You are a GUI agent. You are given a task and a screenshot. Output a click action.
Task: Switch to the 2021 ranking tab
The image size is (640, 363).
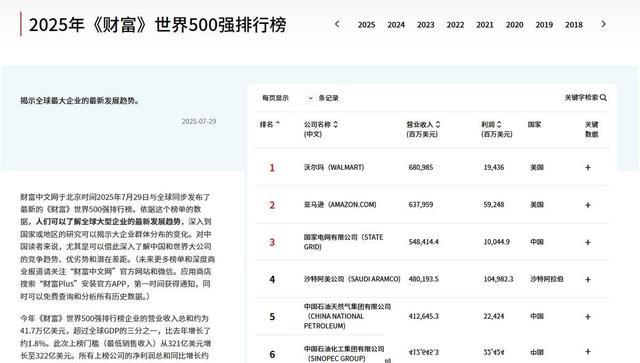tap(485, 25)
